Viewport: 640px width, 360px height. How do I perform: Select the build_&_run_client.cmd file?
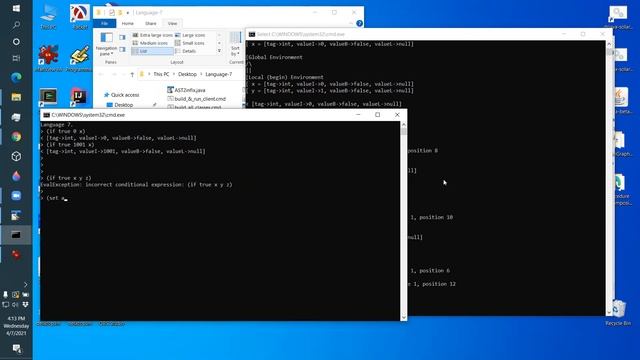pyautogui.click(x=196, y=99)
